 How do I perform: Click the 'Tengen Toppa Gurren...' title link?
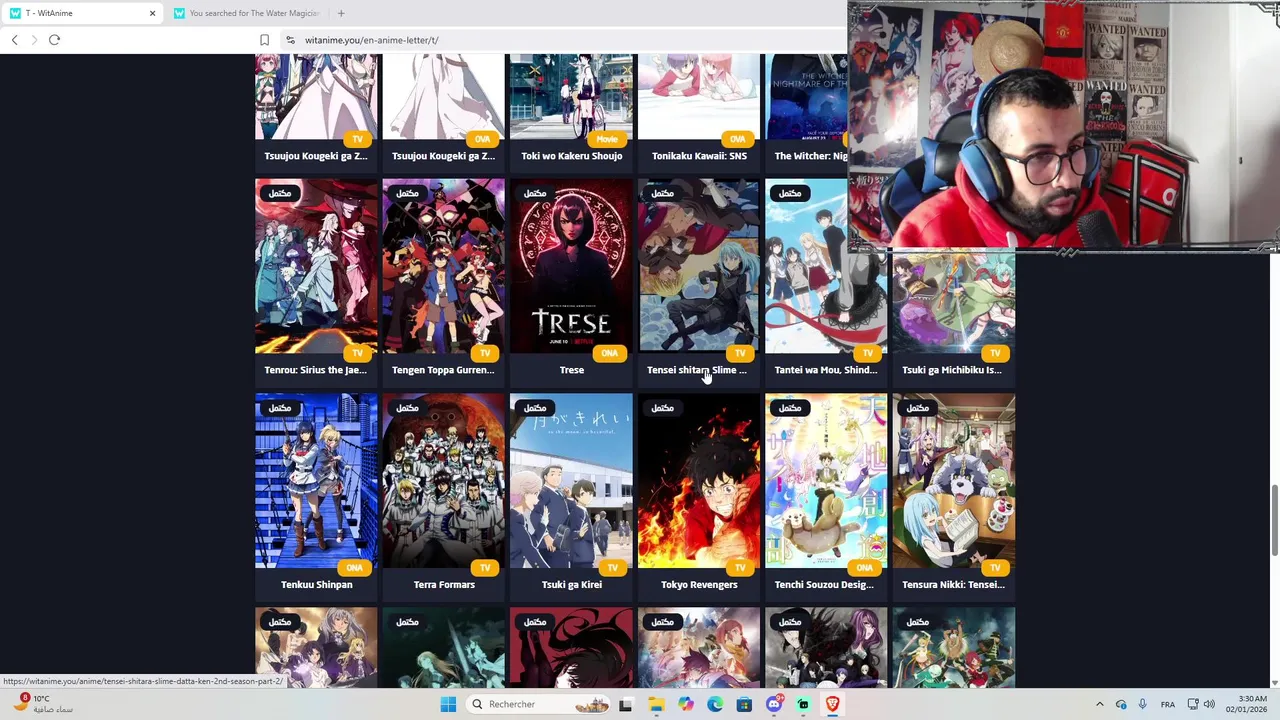[x=443, y=370]
